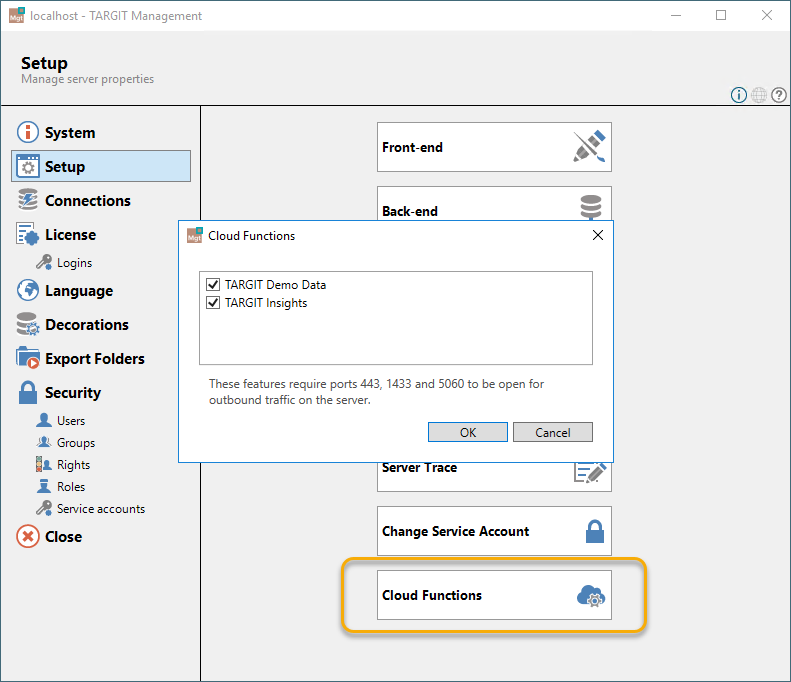Viewport: 791px width, 682px height.
Task: Click the Language globe icon
Action: point(28,290)
